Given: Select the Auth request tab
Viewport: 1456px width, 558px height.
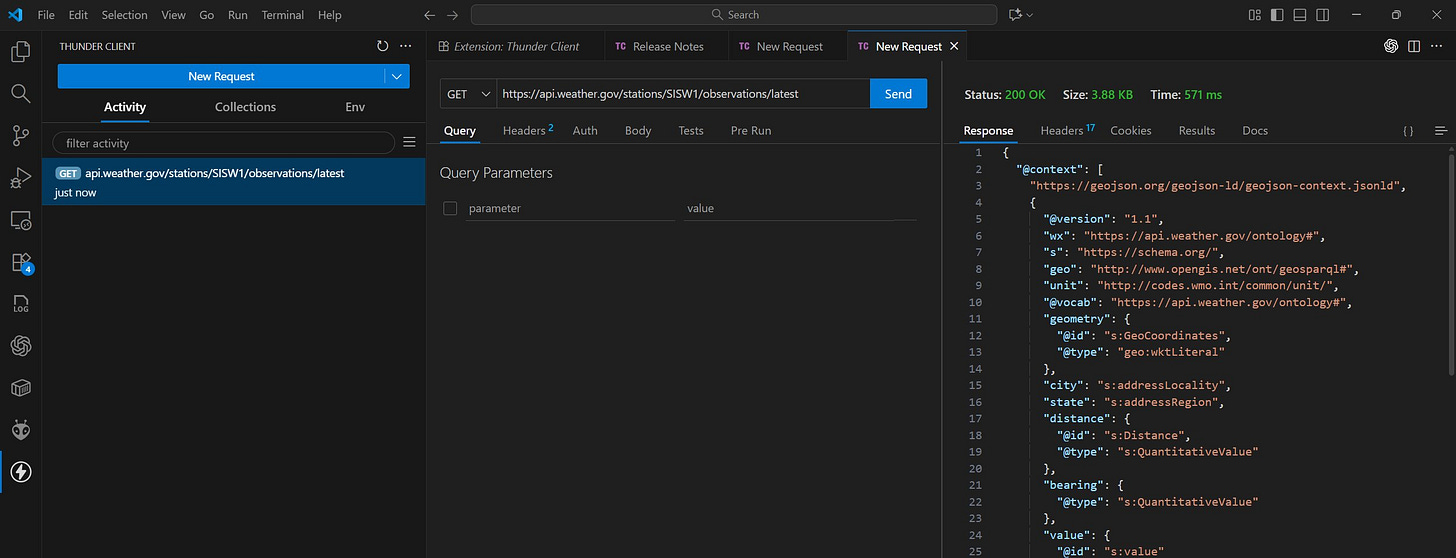Looking at the screenshot, I should (585, 130).
